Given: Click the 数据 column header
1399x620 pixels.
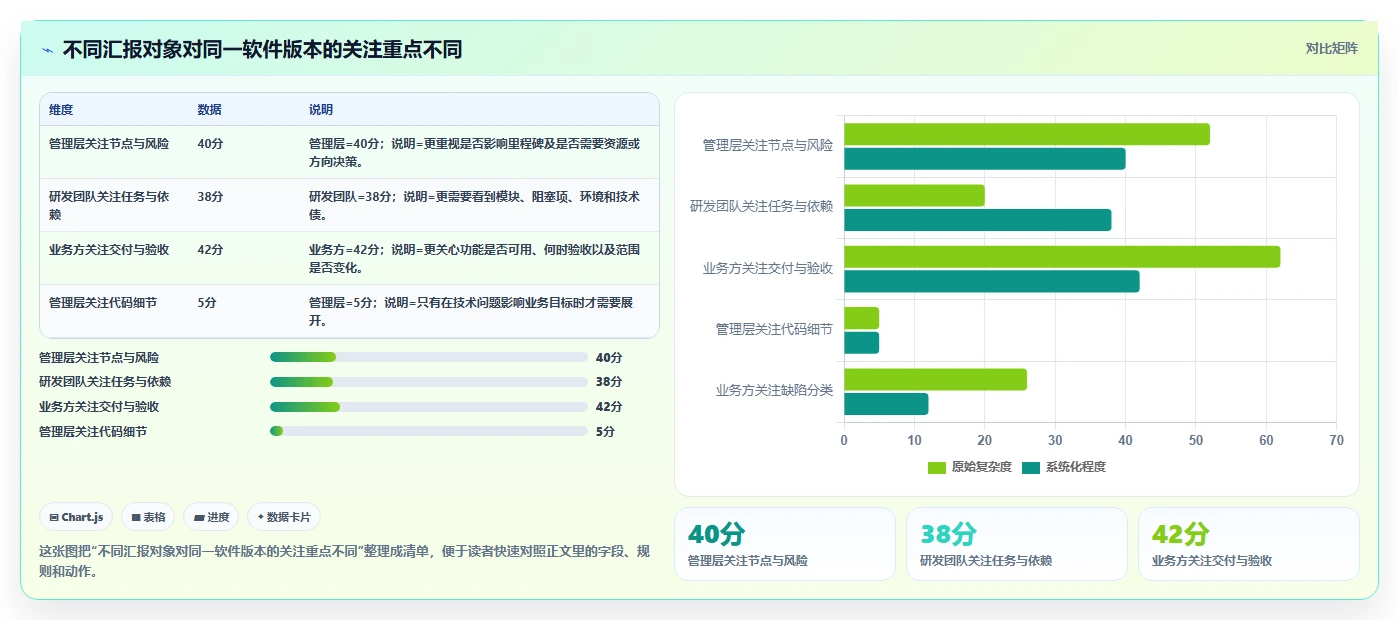Looking at the screenshot, I should [210, 109].
